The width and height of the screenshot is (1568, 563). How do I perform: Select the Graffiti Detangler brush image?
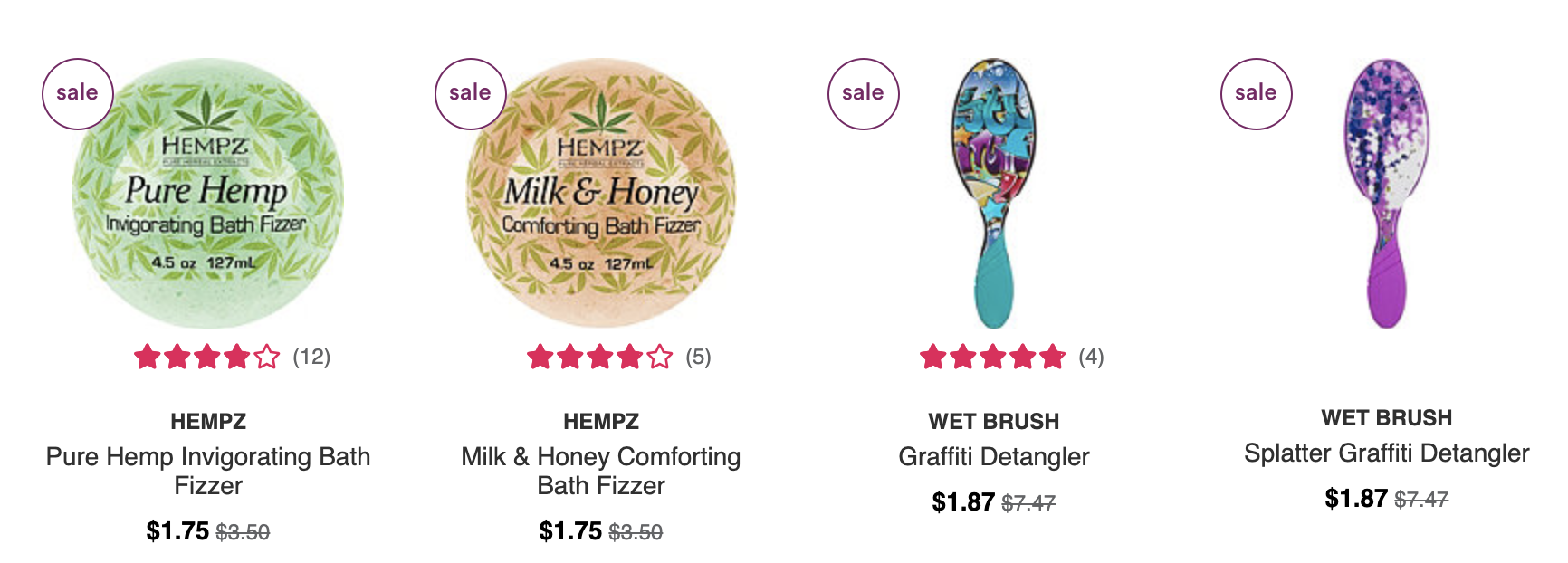(994, 194)
